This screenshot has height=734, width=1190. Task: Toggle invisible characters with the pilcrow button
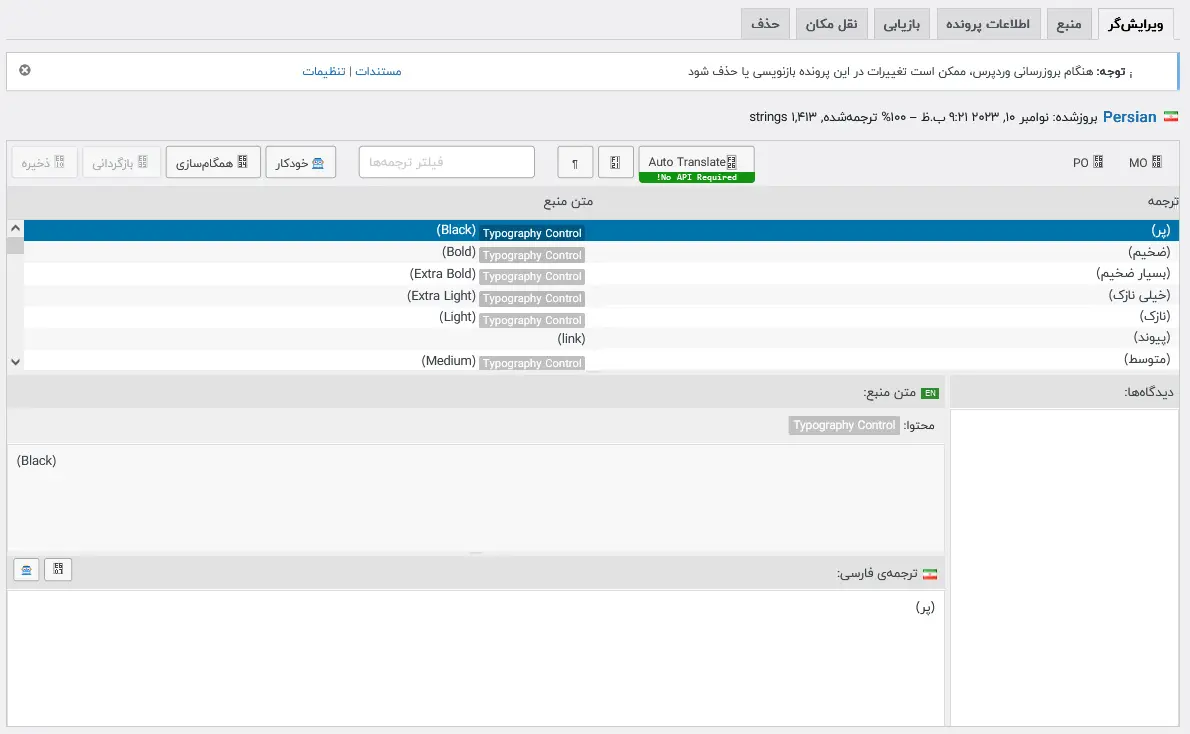pyautogui.click(x=575, y=162)
